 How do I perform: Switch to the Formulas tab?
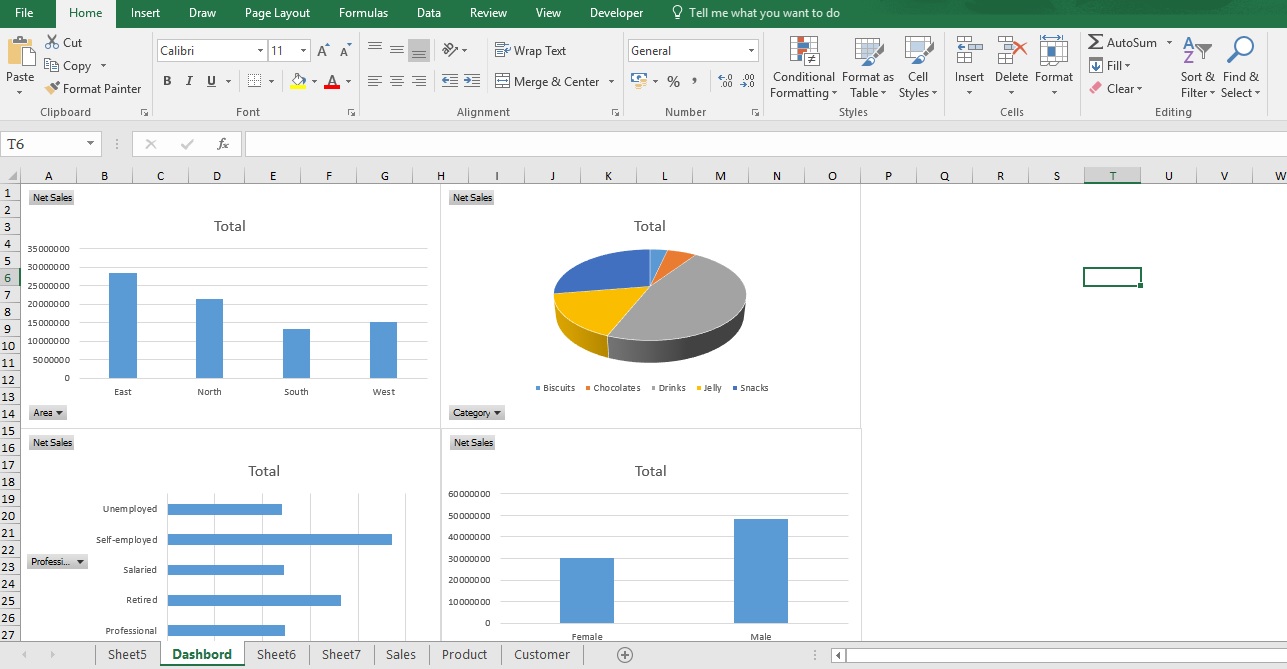coord(363,13)
